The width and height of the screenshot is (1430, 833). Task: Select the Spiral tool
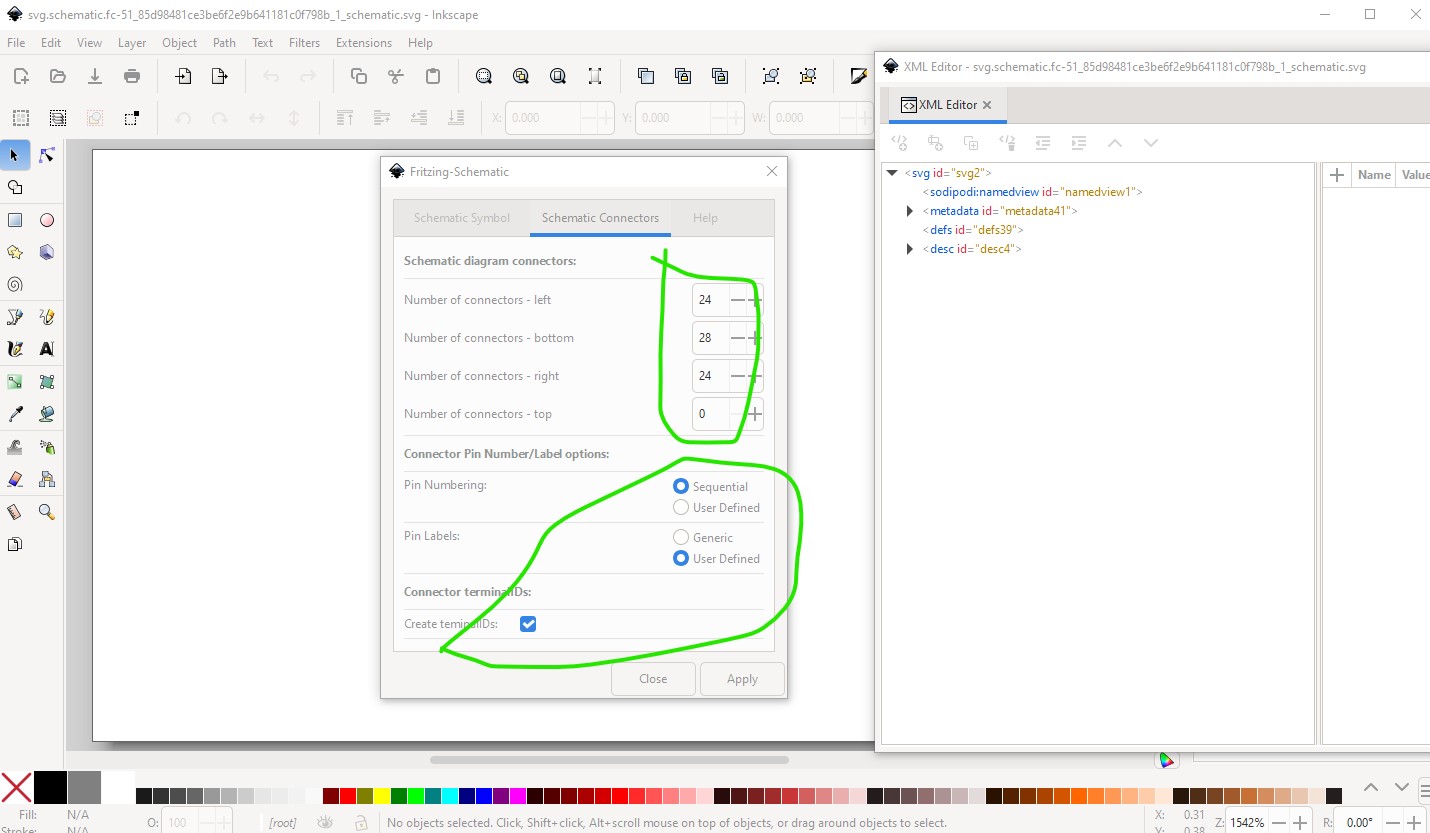(x=15, y=284)
